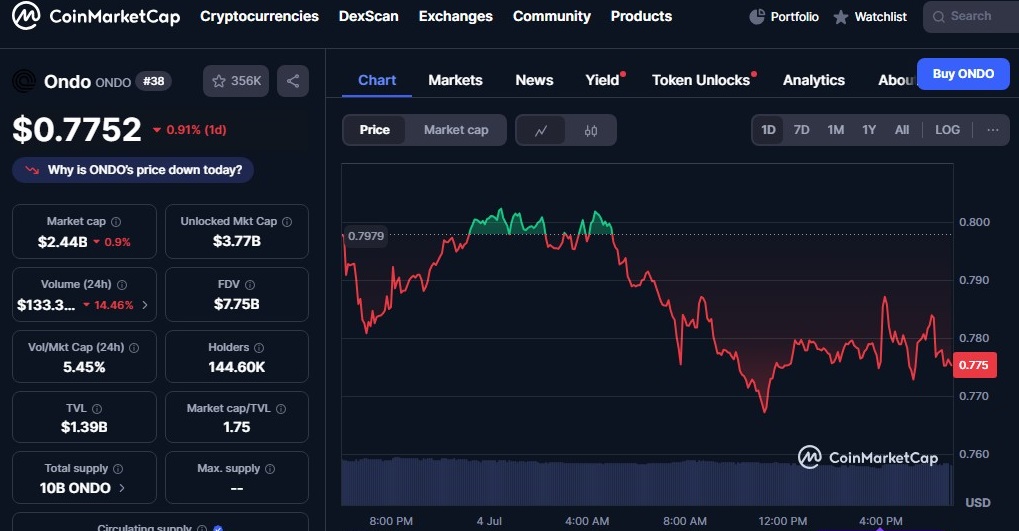Click the Ondo token logo icon

24,81
